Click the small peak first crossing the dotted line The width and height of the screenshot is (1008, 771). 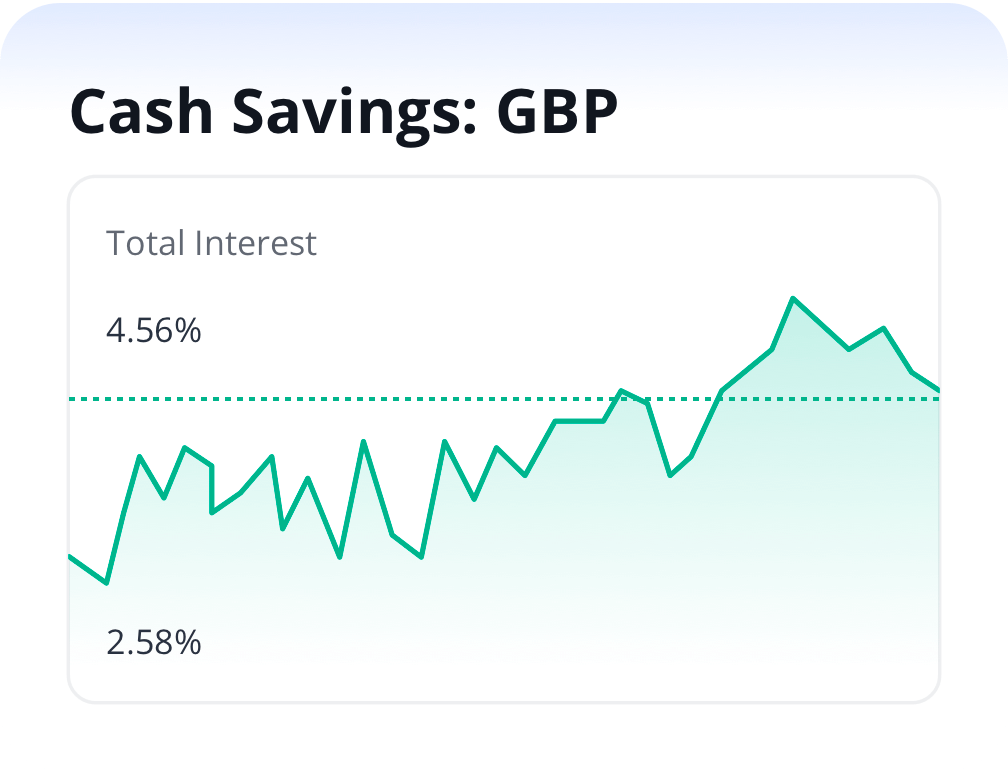(x=622, y=390)
